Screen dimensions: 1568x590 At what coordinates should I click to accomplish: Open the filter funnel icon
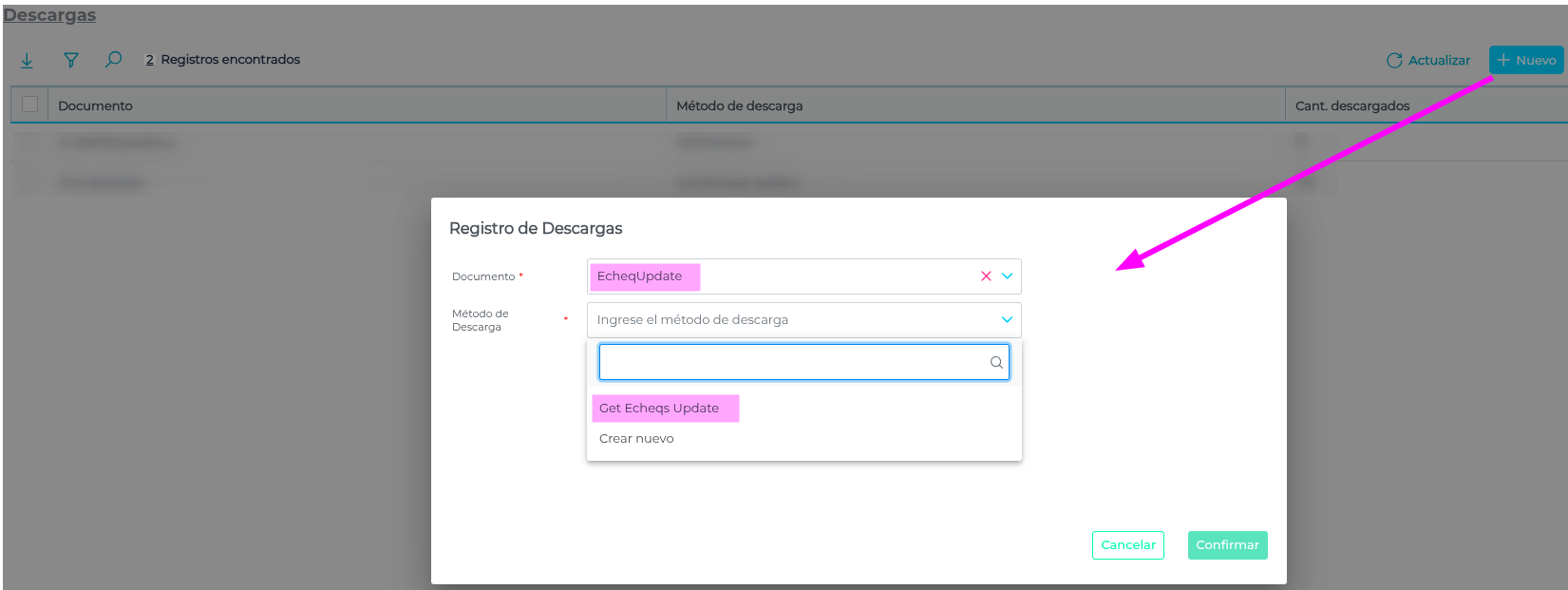pos(70,60)
